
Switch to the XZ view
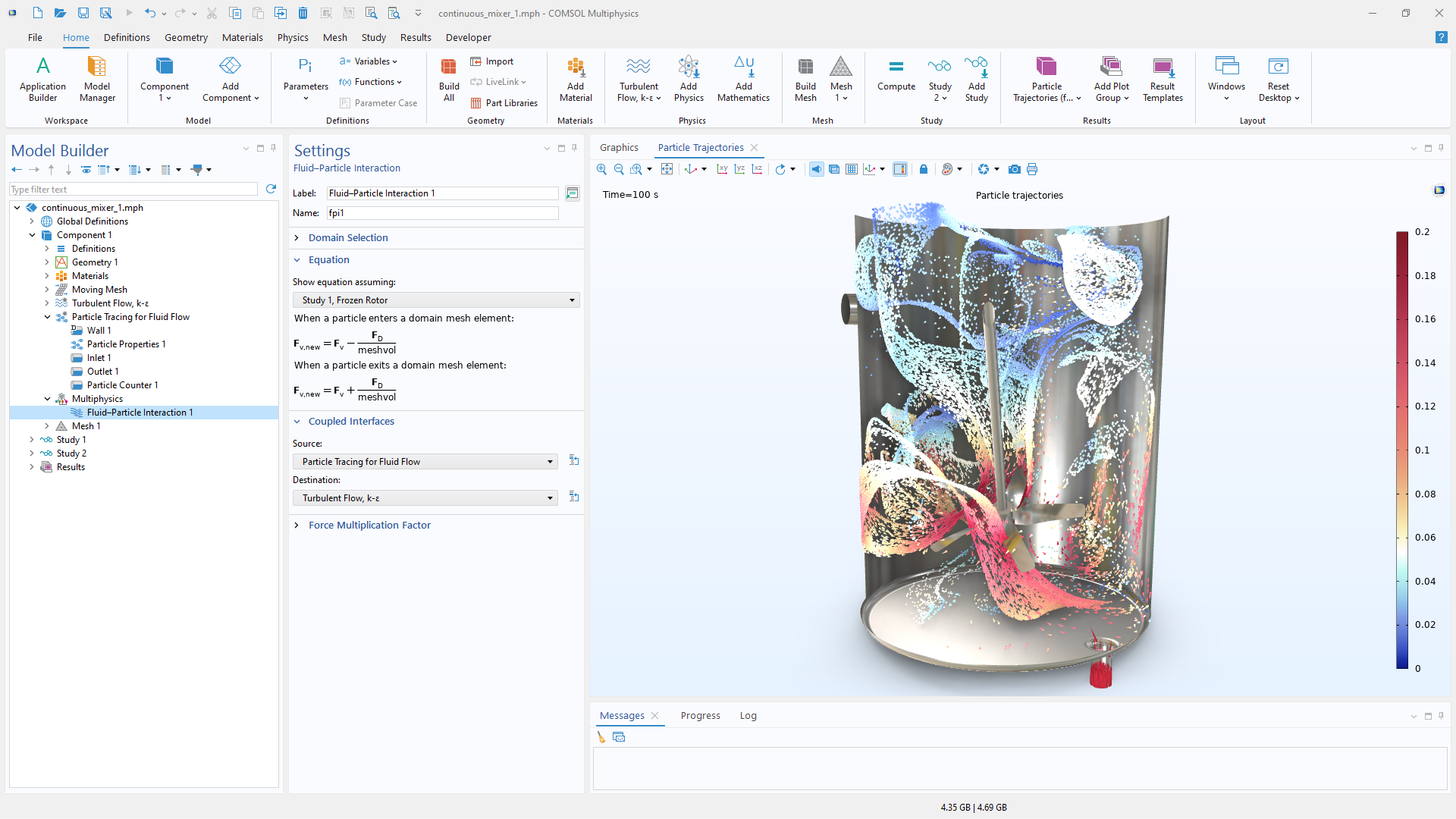(x=757, y=169)
